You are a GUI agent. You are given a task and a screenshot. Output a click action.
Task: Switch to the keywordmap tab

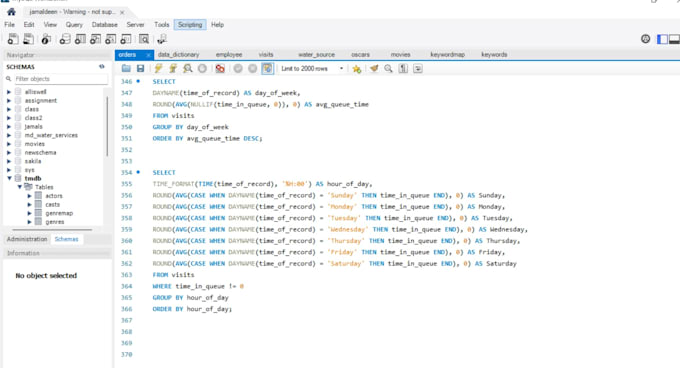(x=447, y=55)
